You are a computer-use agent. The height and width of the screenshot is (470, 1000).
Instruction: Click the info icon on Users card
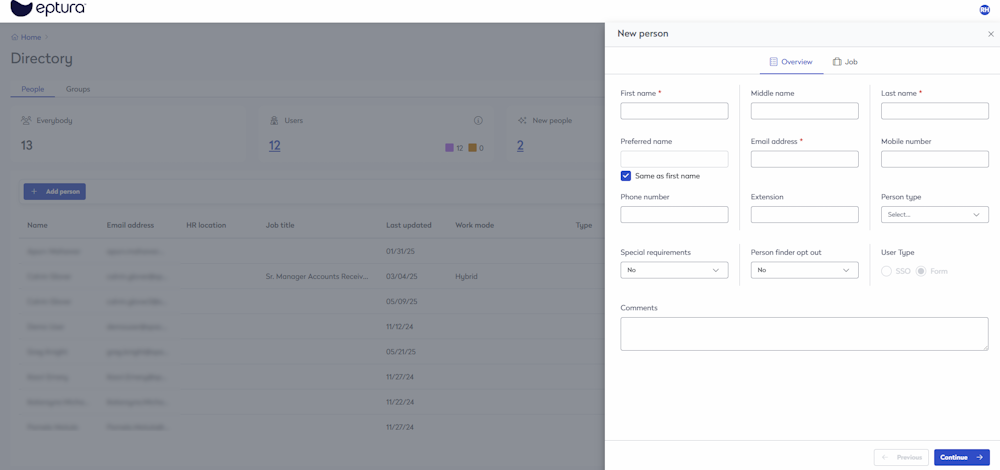[478, 120]
